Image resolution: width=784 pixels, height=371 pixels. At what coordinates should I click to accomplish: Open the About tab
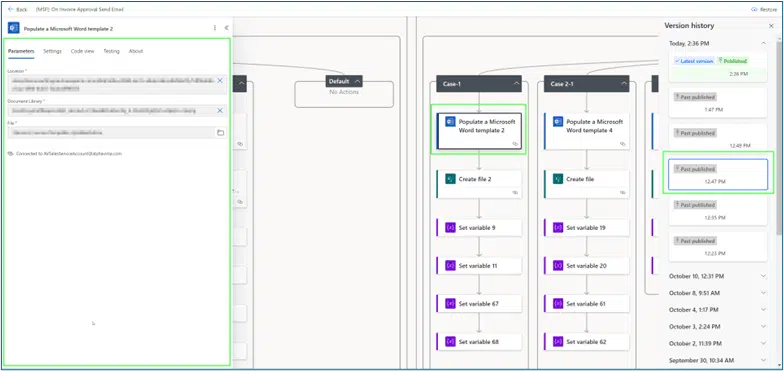[136, 51]
